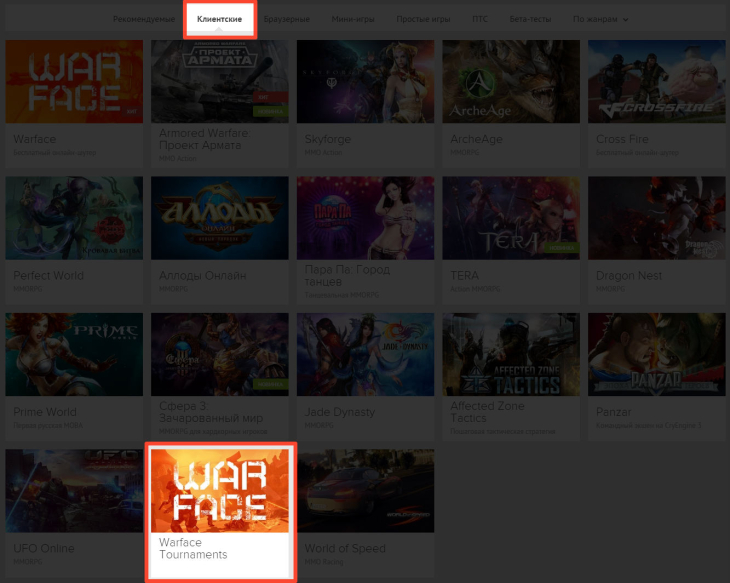The height and width of the screenshot is (583, 730).
Task: Switch to the ПТС tab
Action: tap(480, 19)
